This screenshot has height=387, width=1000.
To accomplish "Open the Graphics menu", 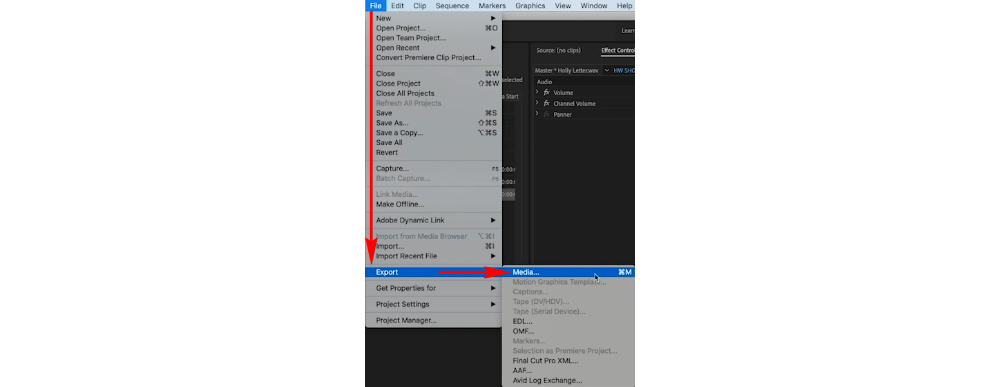I will pyautogui.click(x=530, y=6).
